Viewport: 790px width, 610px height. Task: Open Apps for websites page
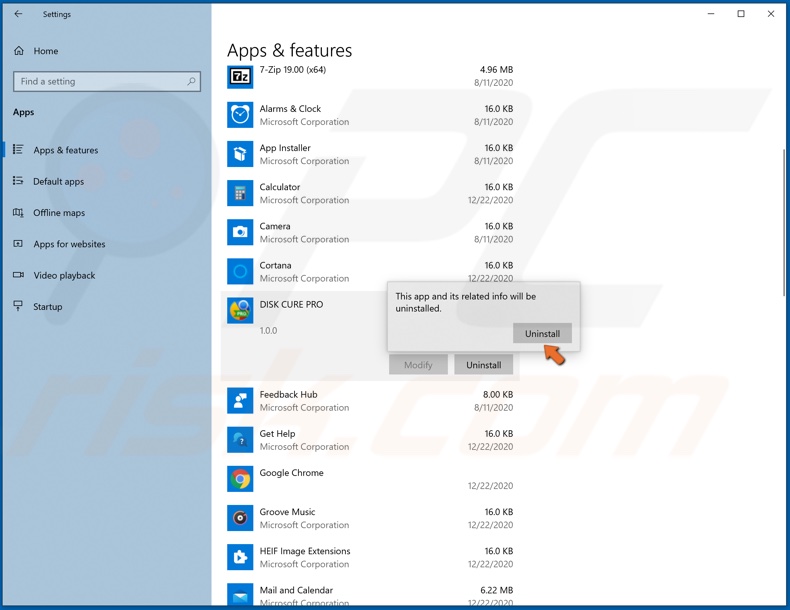tap(69, 244)
